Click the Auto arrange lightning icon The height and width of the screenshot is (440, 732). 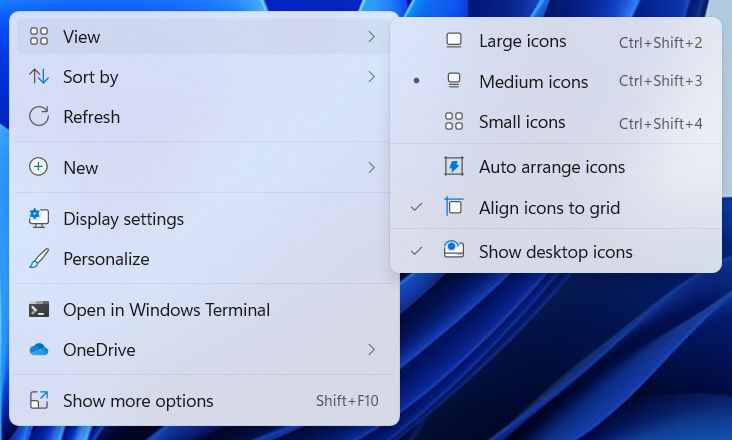coord(454,167)
